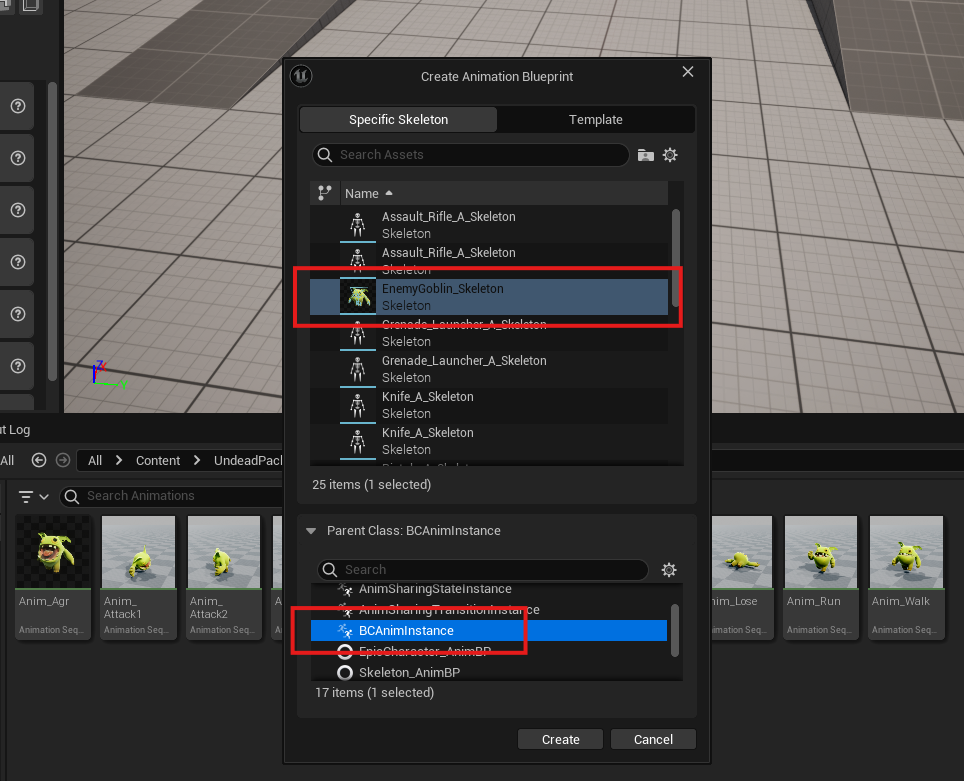Image resolution: width=964 pixels, height=781 pixels.
Task: Click the second Assault_Rifle_A_Skeleton row
Action: [489, 260]
